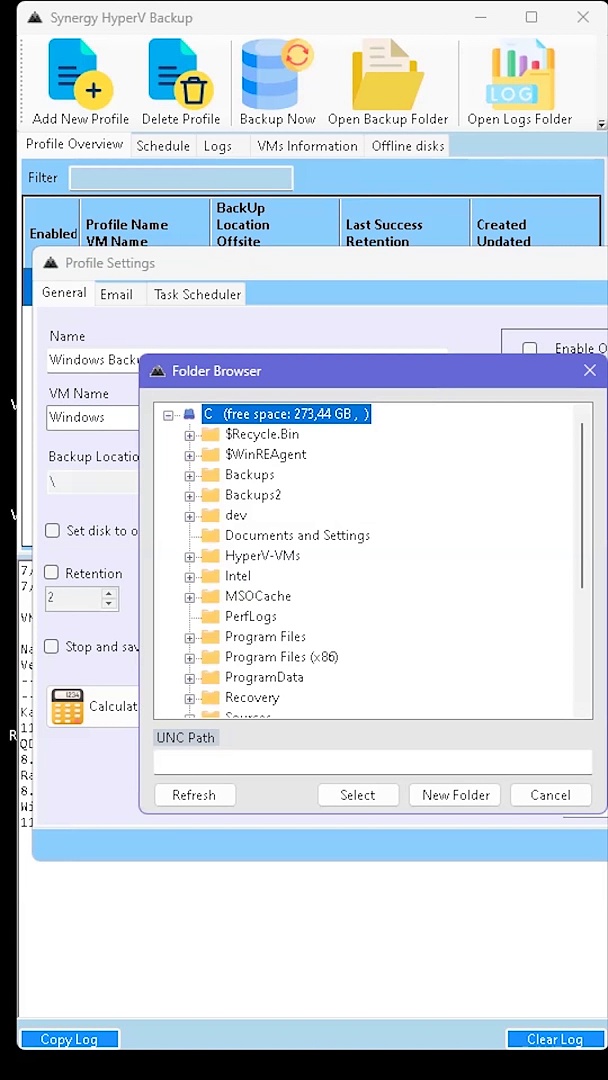The width and height of the screenshot is (608, 1080).
Task: Open the Email tab in Profile Settings
Action: point(116,295)
